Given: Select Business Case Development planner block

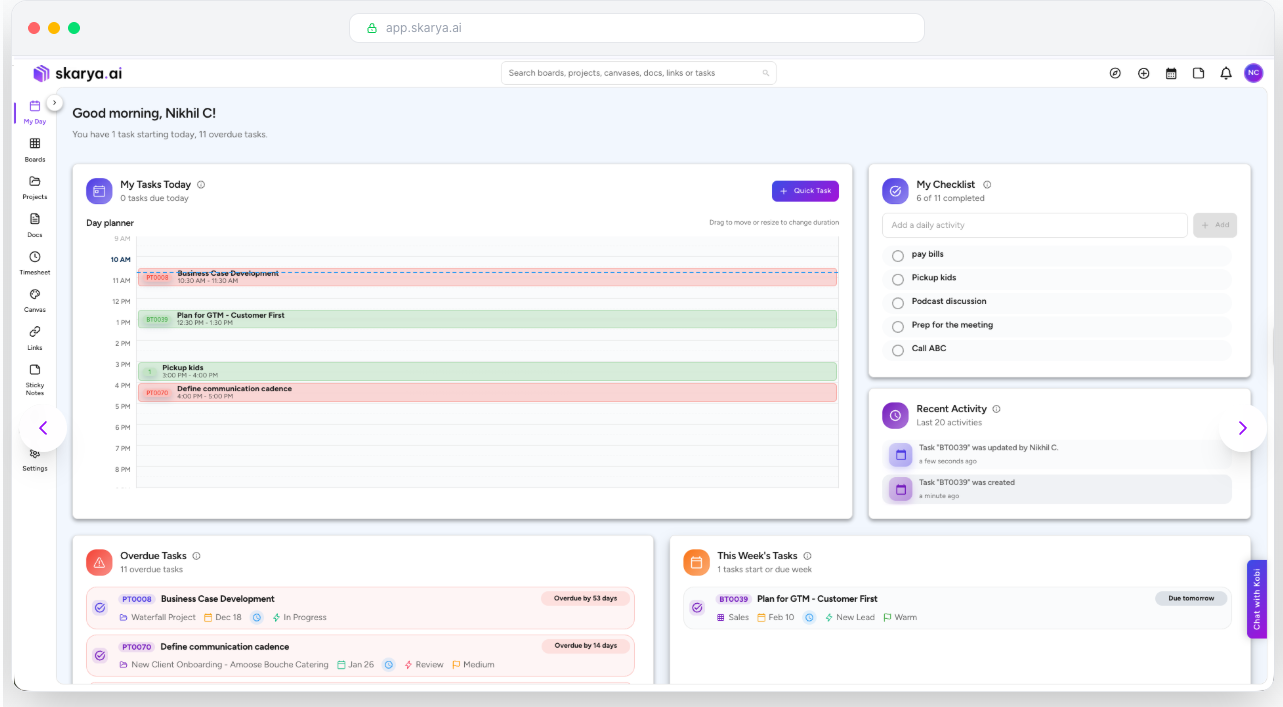Looking at the screenshot, I should 487,277.
